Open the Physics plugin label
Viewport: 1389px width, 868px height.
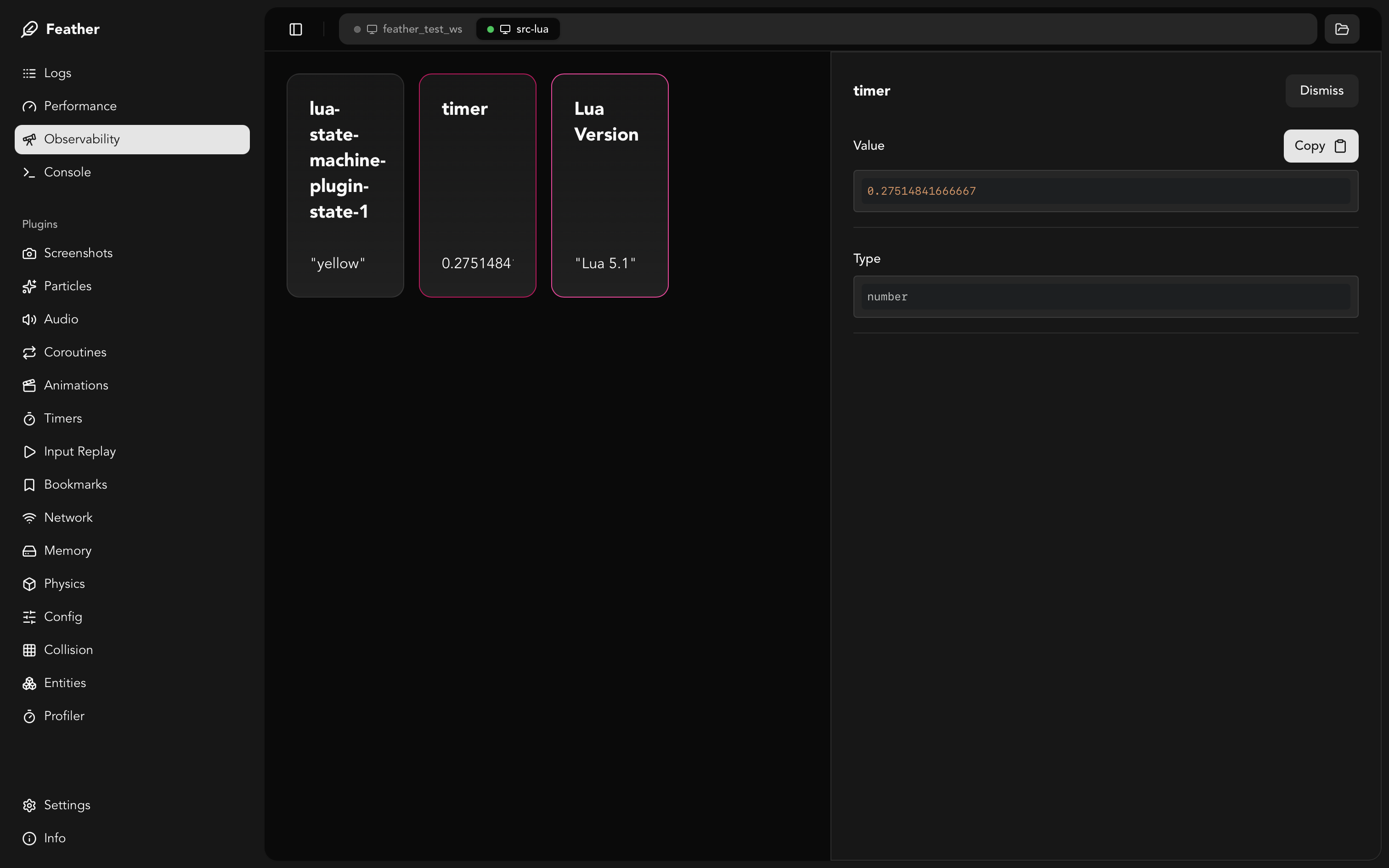pos(64,584)
